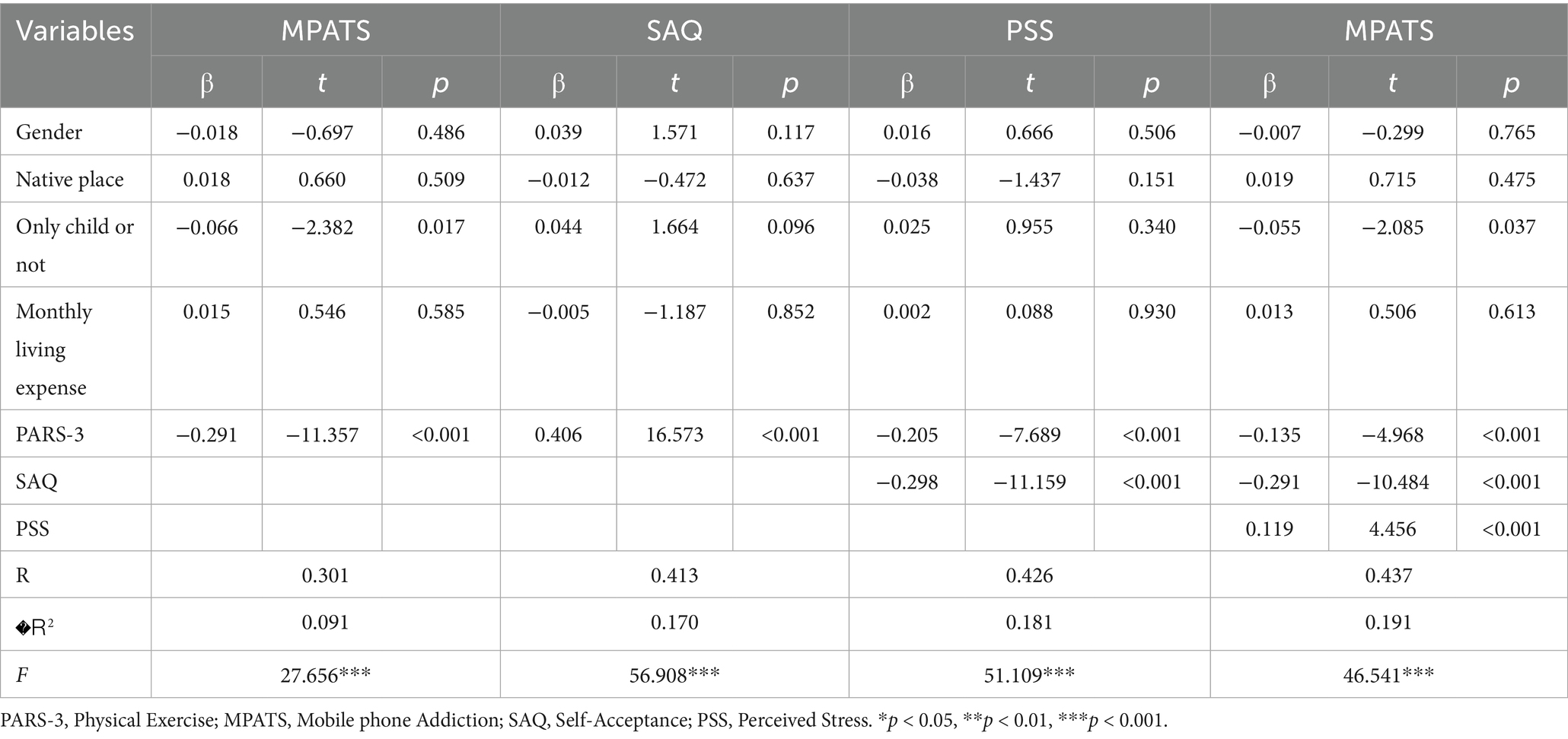1568x739 pixels.
Task: Click the Native place row label
Action: (x=69, y=180)
